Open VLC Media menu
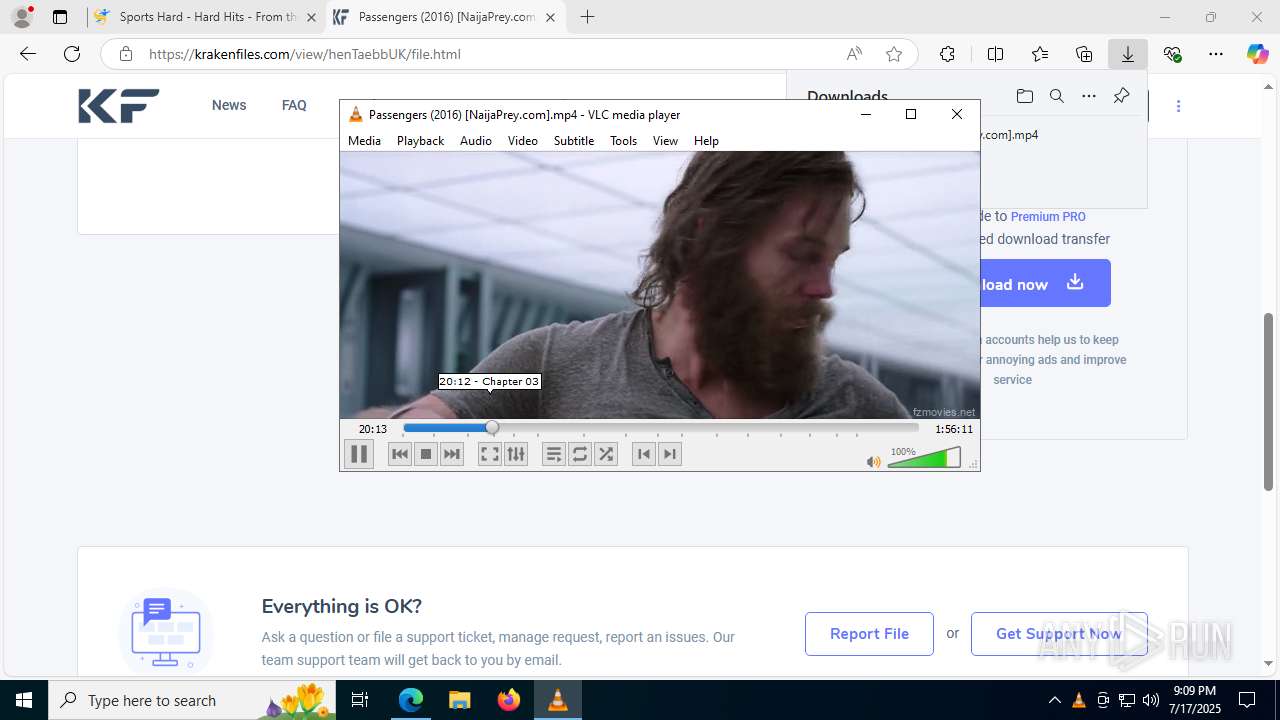The height and width of the screenshot is (720, 1280). [364, 141]
